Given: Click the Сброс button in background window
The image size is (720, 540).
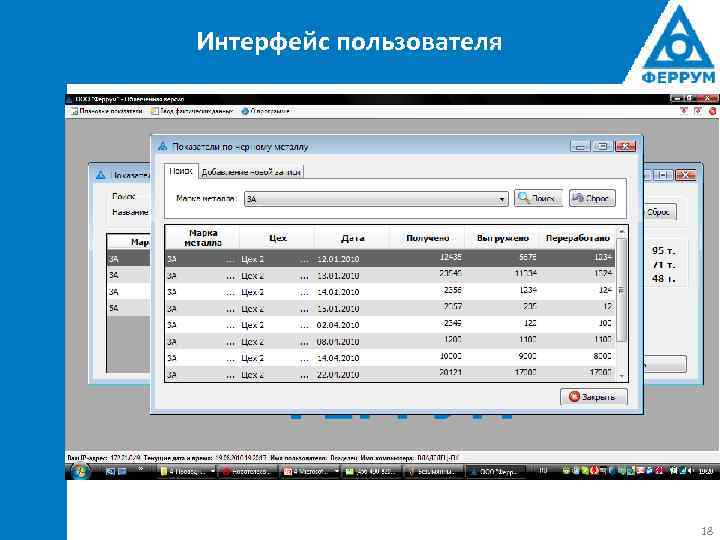Looking at the screenshot, I should pos(659,212).
